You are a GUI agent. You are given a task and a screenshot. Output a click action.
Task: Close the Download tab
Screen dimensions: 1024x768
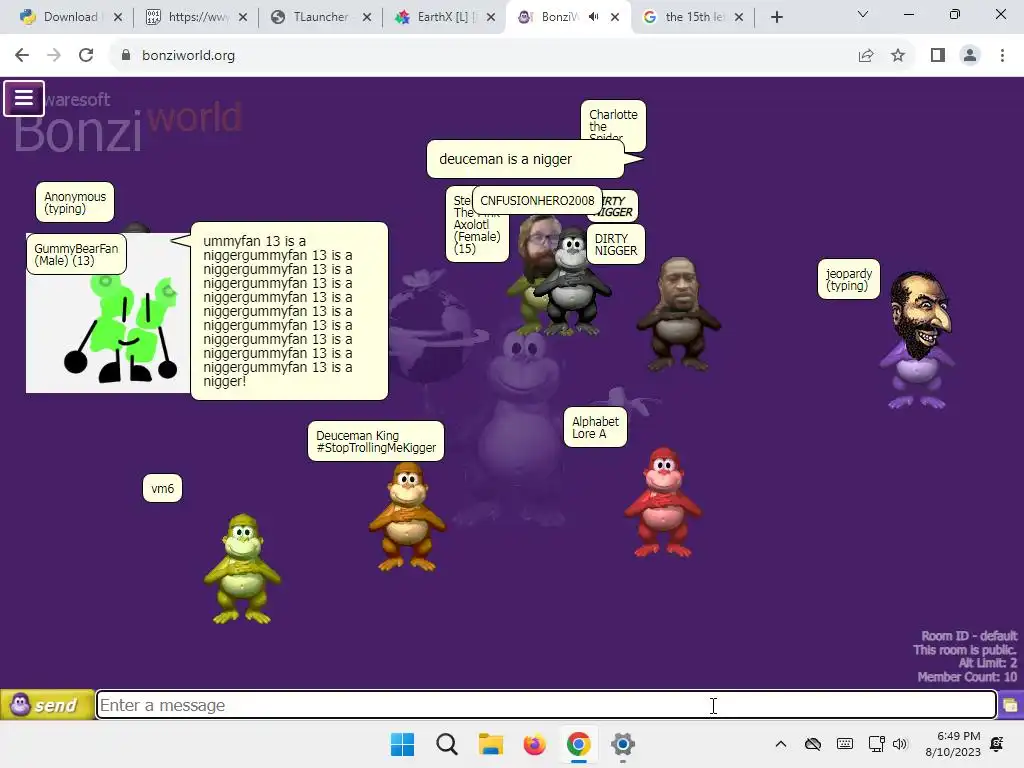pos(118,17)
